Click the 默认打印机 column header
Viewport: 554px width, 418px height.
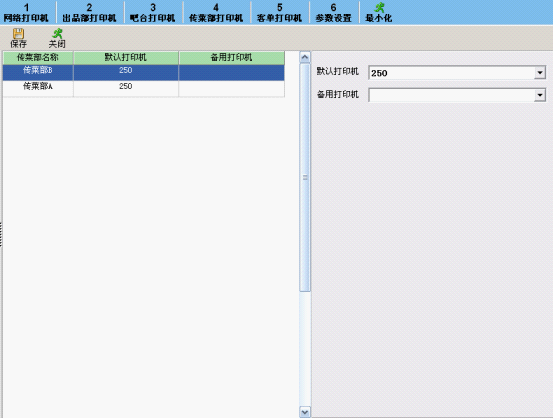[x=125, y=58]
